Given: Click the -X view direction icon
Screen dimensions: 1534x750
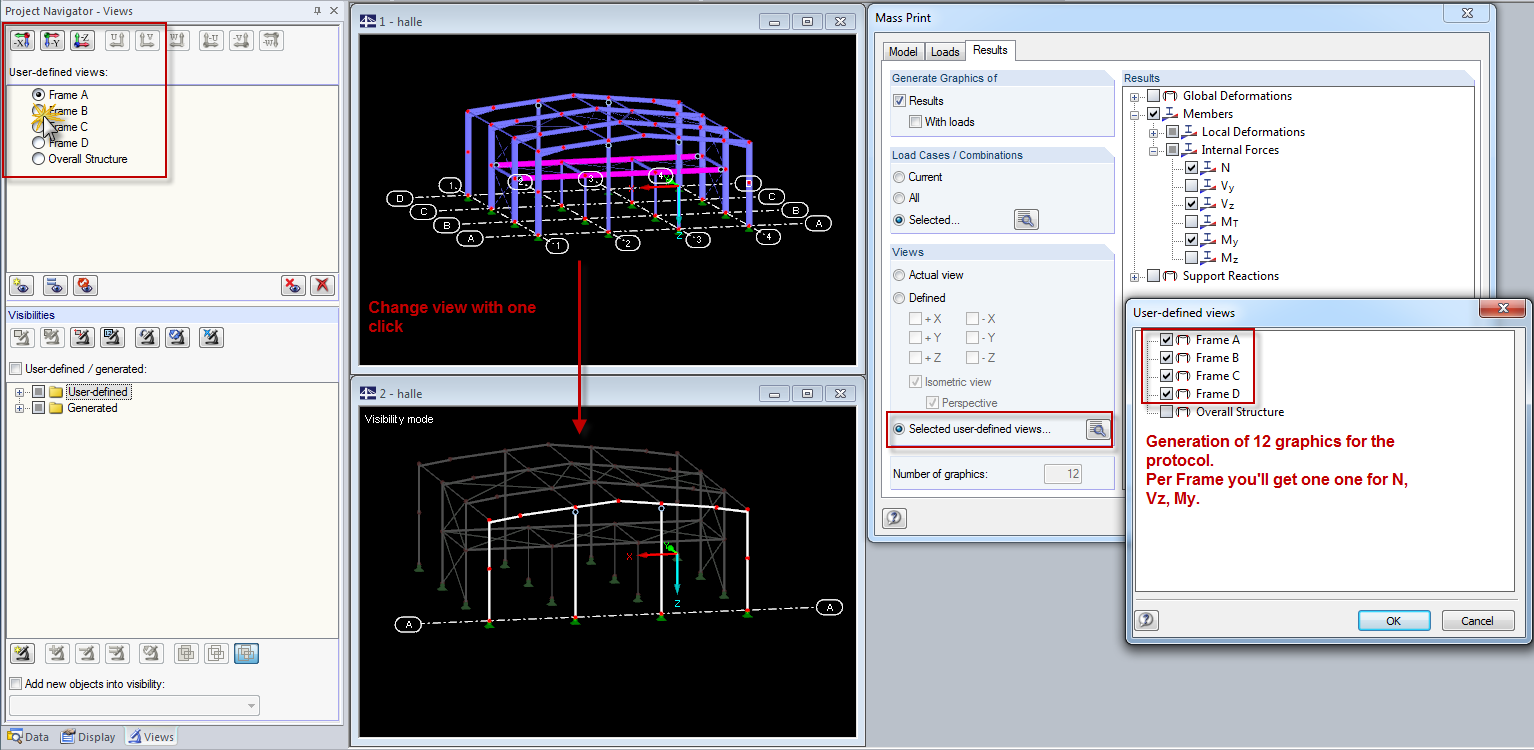Looking at the screenshot, I should [22, 41].
